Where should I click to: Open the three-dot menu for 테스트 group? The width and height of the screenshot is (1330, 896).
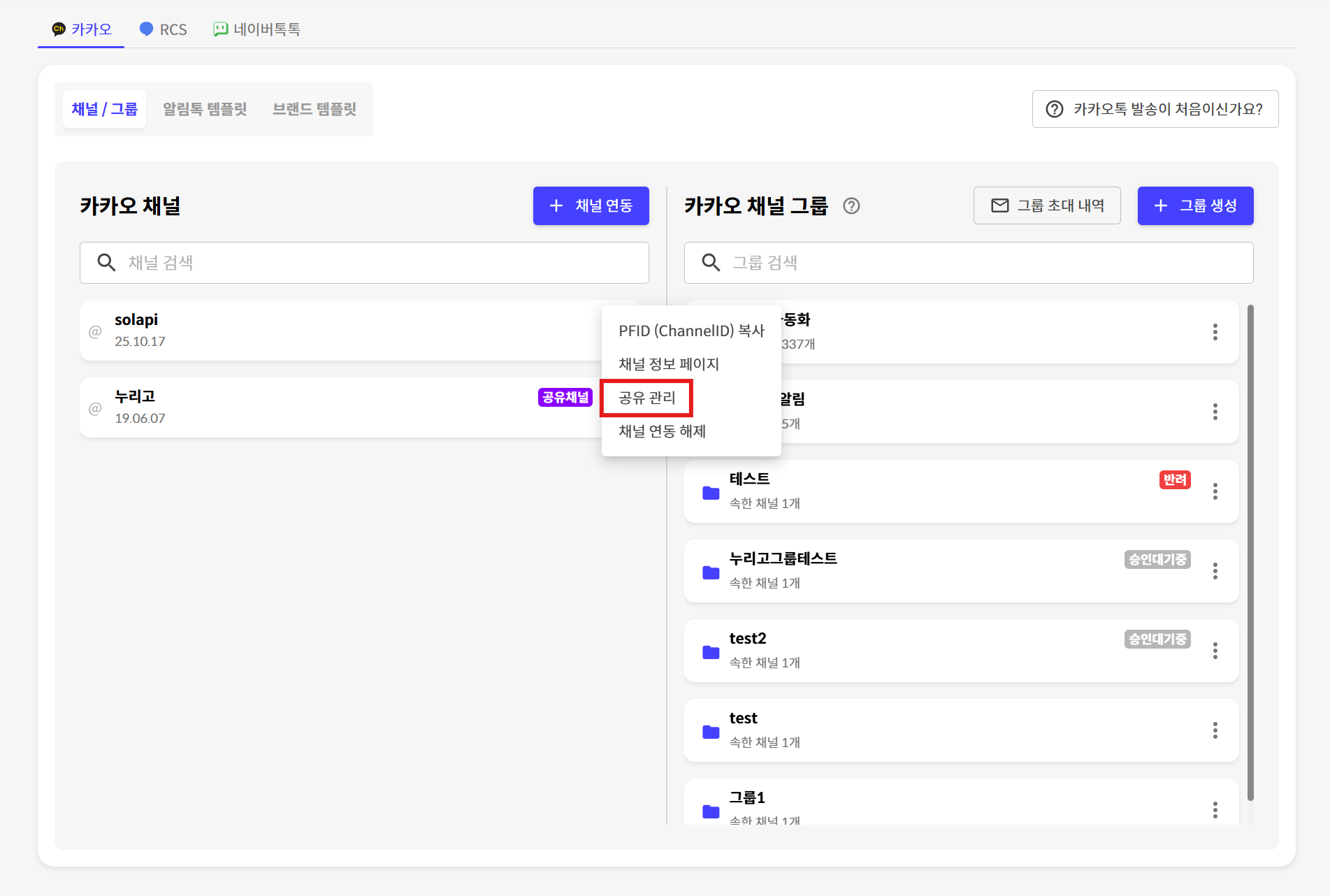pos(1215,491)
